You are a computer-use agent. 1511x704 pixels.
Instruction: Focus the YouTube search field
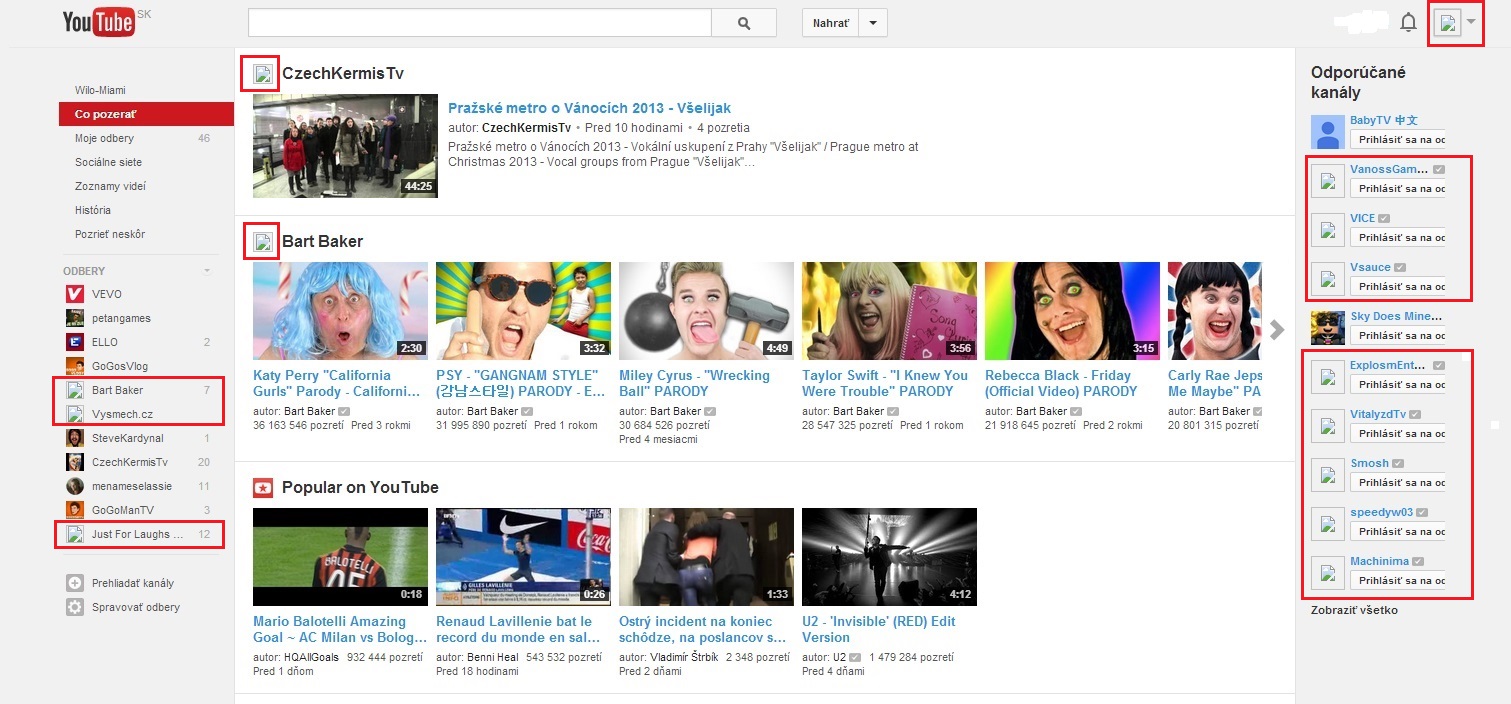coord(479,23)
